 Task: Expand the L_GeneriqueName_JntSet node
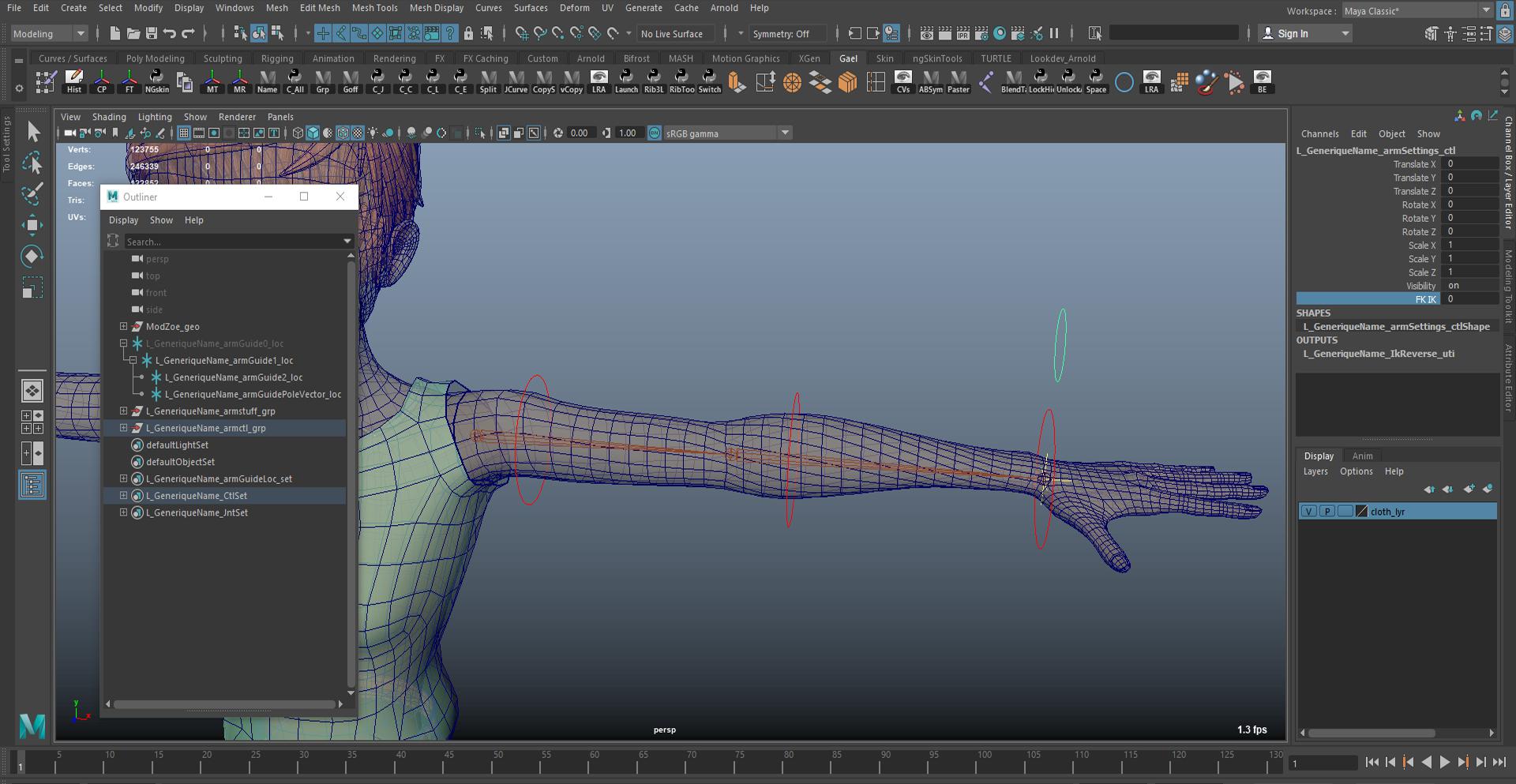[x=124, y=512]
